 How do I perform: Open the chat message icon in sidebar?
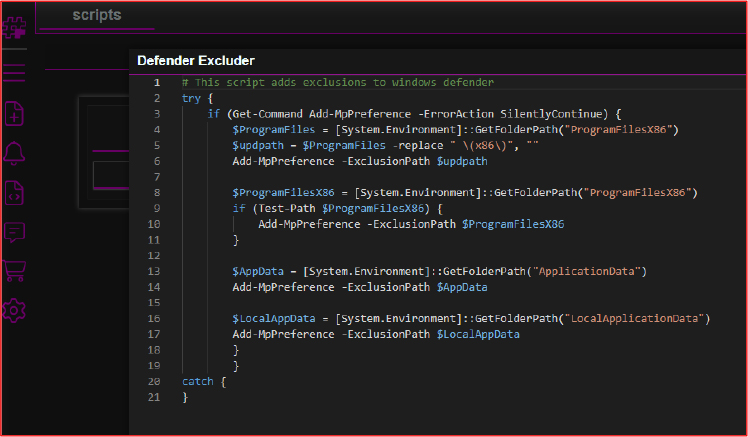point(14,232)
